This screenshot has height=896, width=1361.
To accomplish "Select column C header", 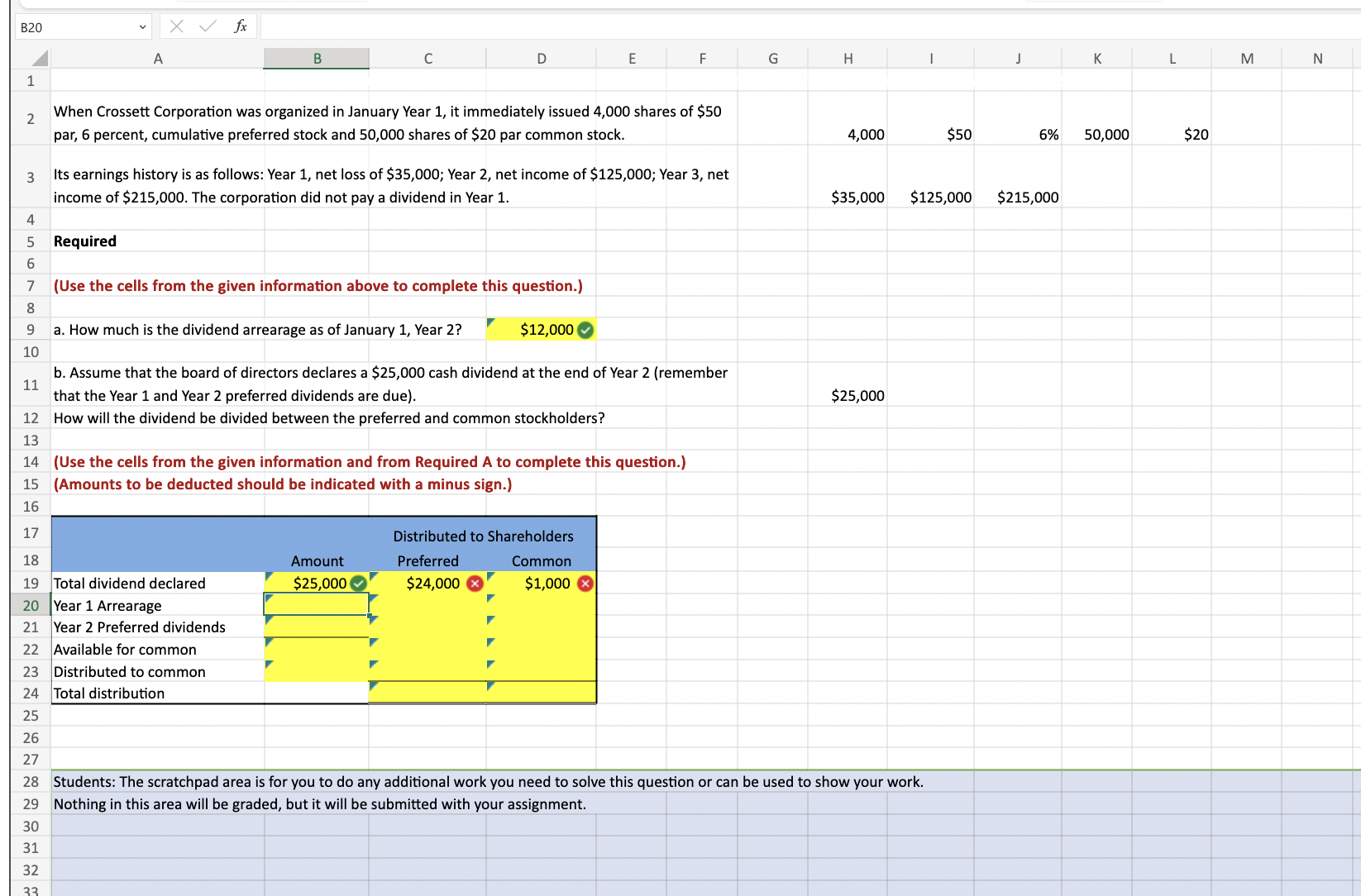I will pos(427,58).
